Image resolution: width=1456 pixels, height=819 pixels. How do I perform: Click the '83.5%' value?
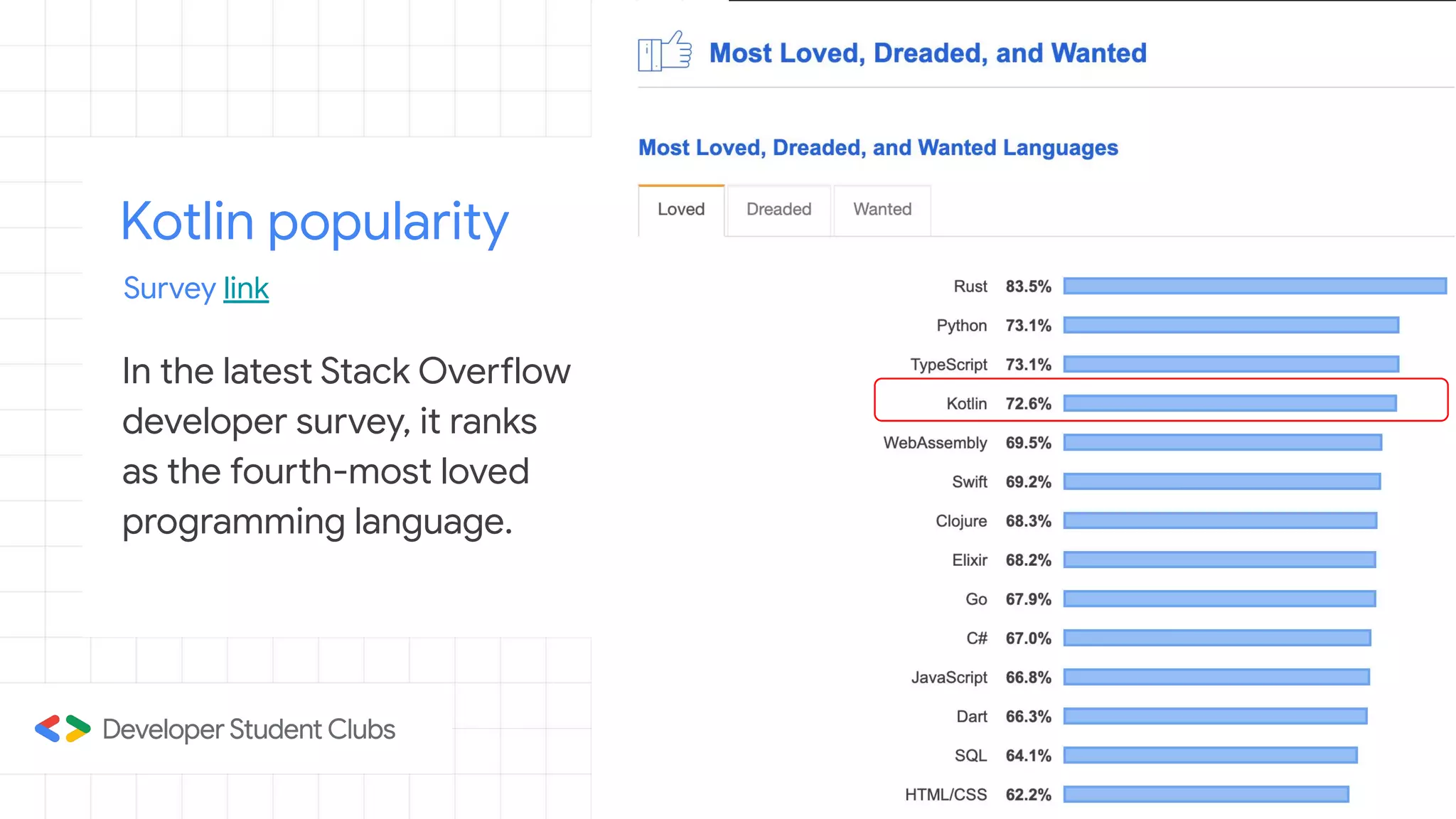pyautogui.click(x=1028, y=287)
